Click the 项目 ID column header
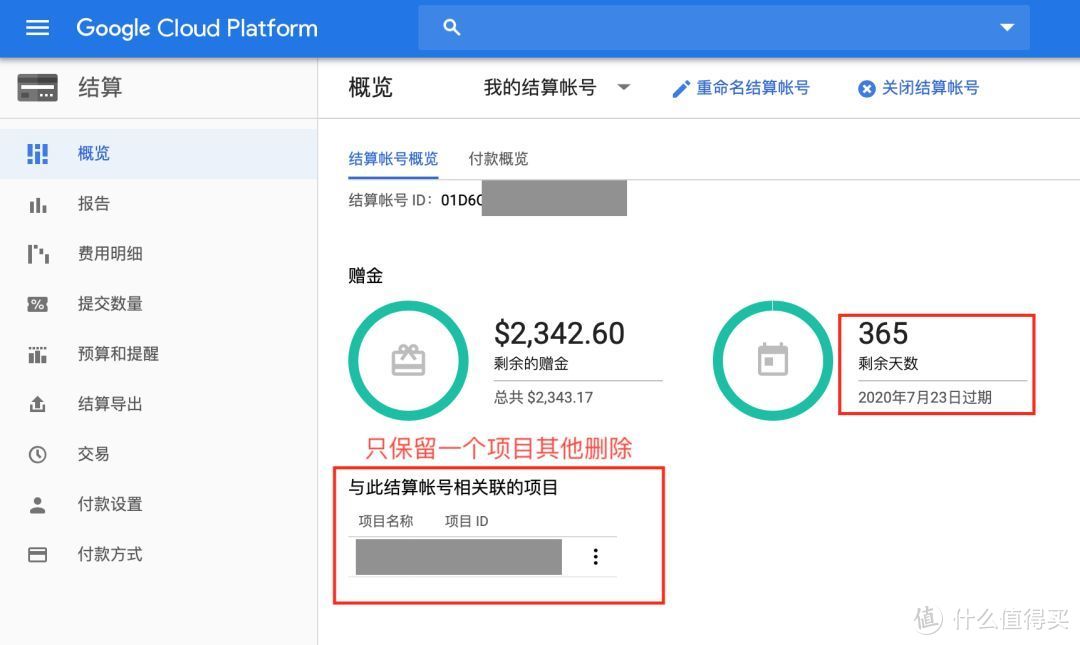 click(467, 522)
